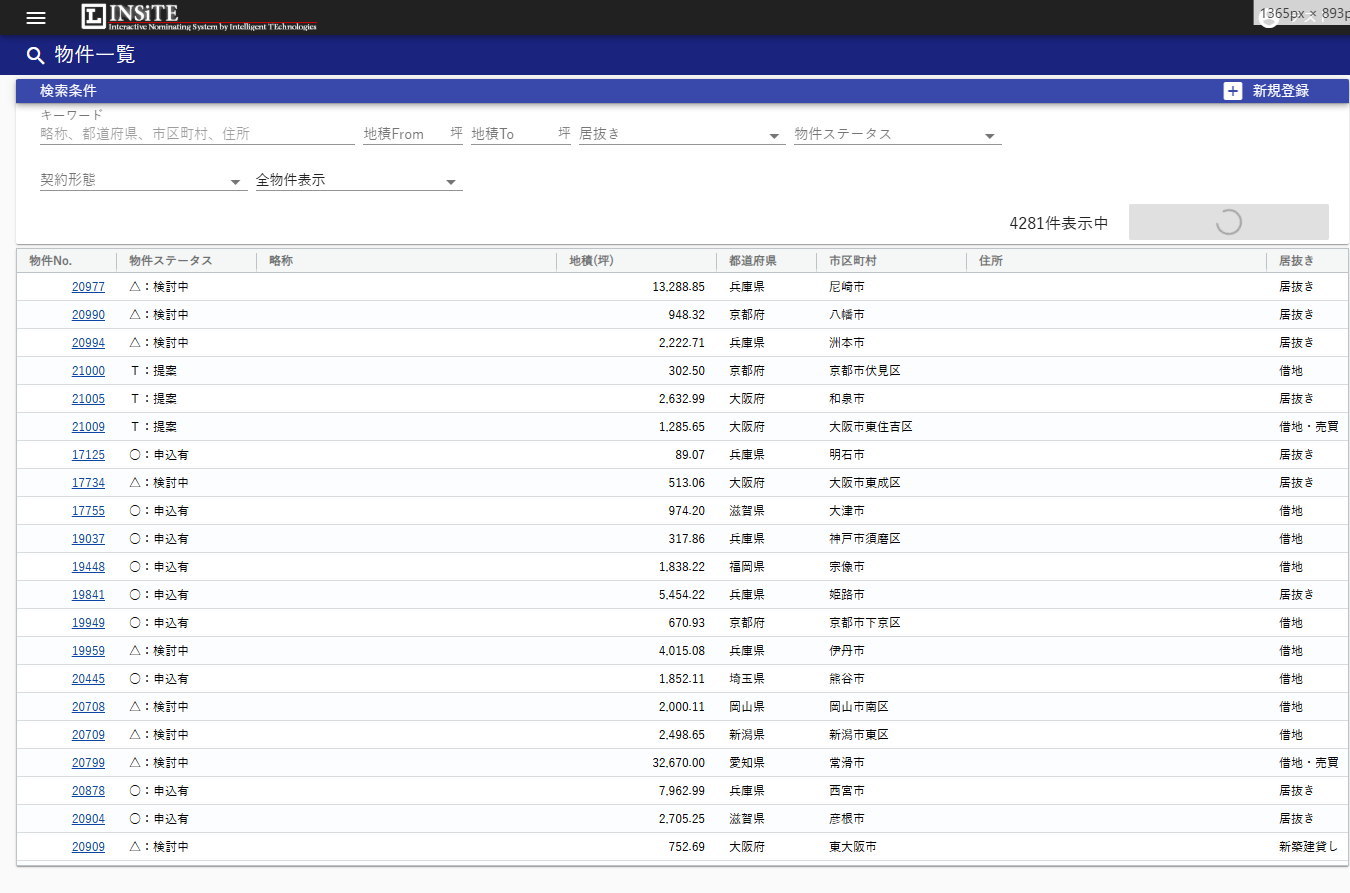Open property number 20909 link

(88, 847)
